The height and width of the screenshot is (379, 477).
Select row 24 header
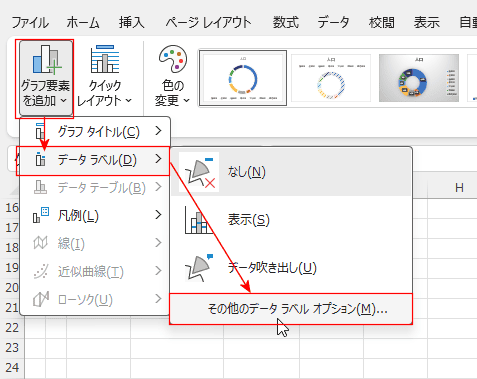pyautogui.click(x=12, y=368)
